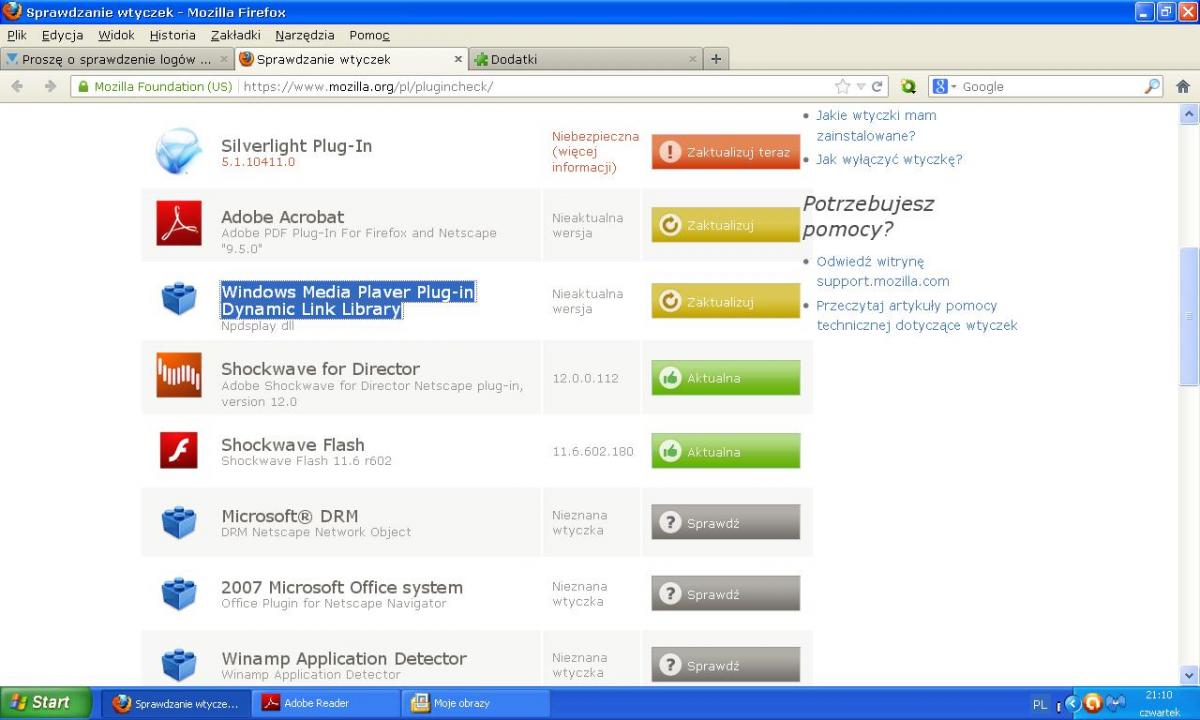1200x720 pixels.
Task: Open the Firefox home page icon
Action: [1183, 87]
